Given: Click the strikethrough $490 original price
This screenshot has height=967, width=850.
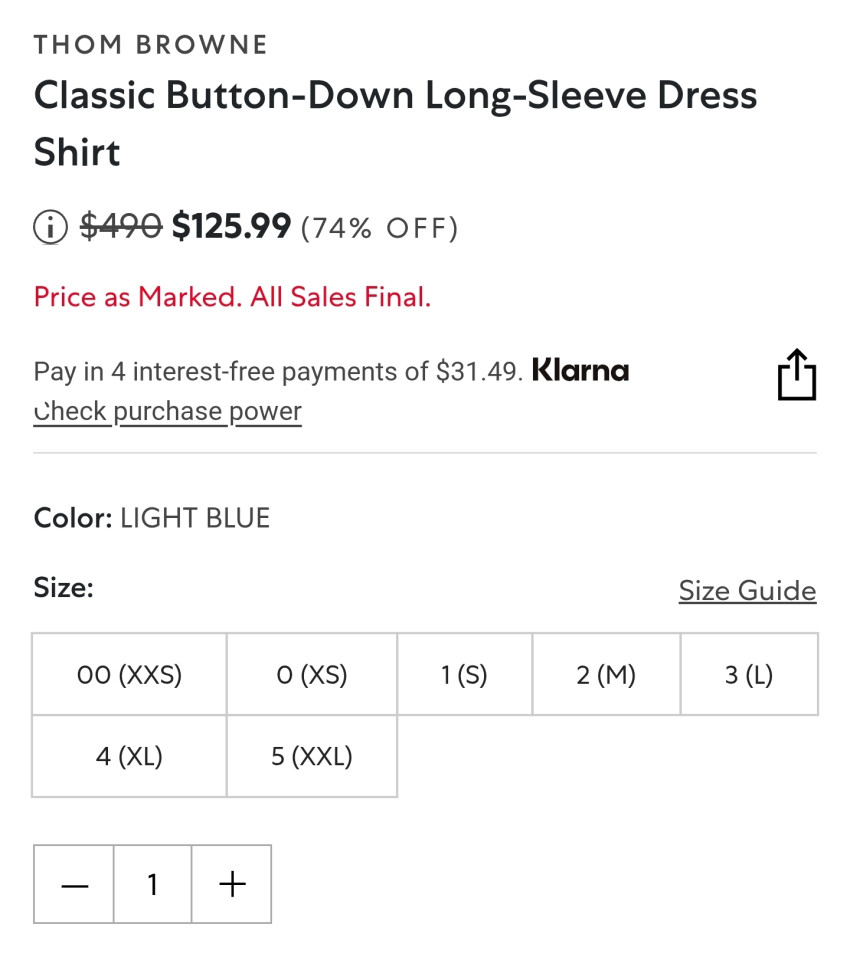Looking at the screenshot, I should tap(120, 227).
